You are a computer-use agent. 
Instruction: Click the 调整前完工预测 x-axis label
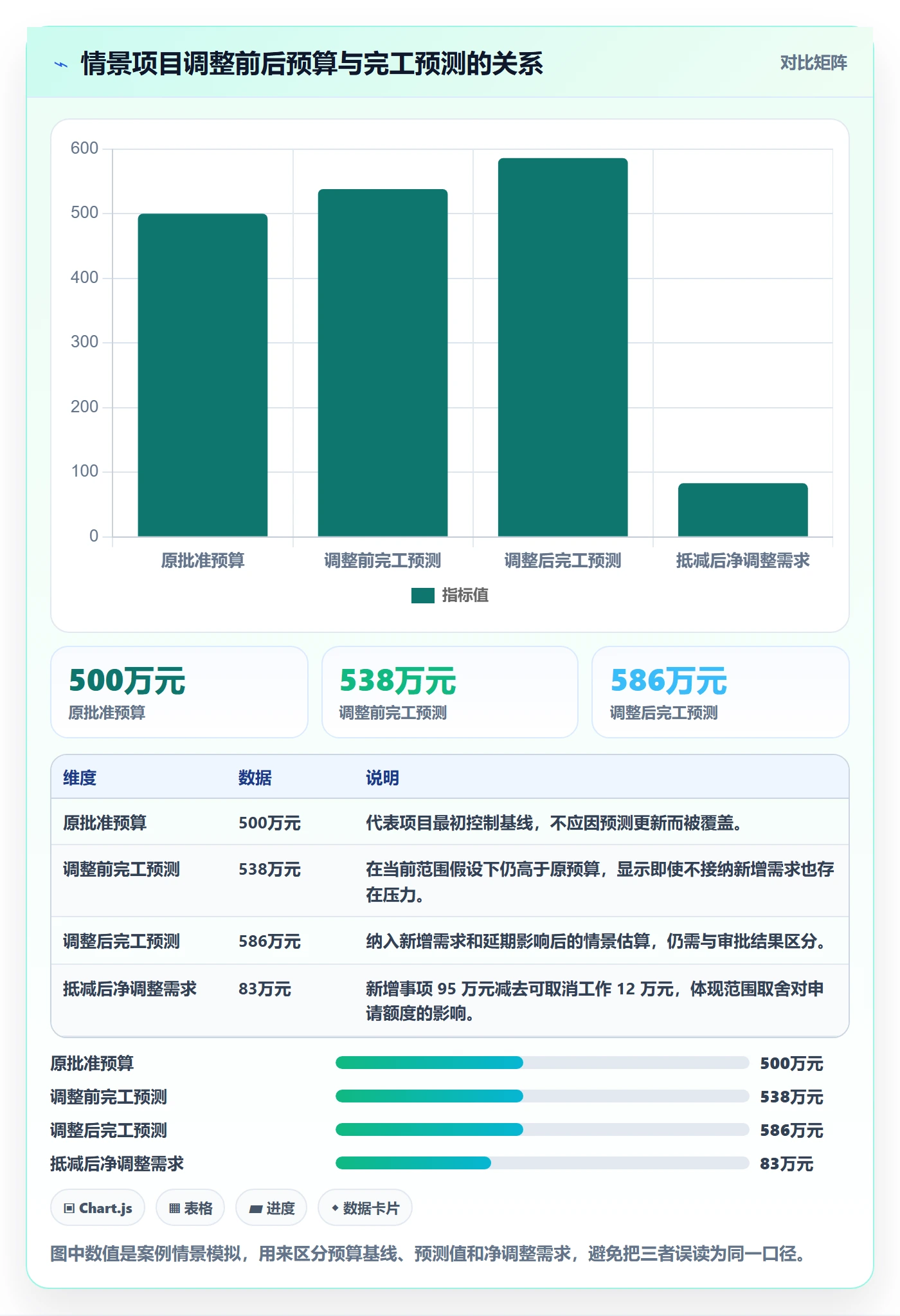tap(382, 561)
